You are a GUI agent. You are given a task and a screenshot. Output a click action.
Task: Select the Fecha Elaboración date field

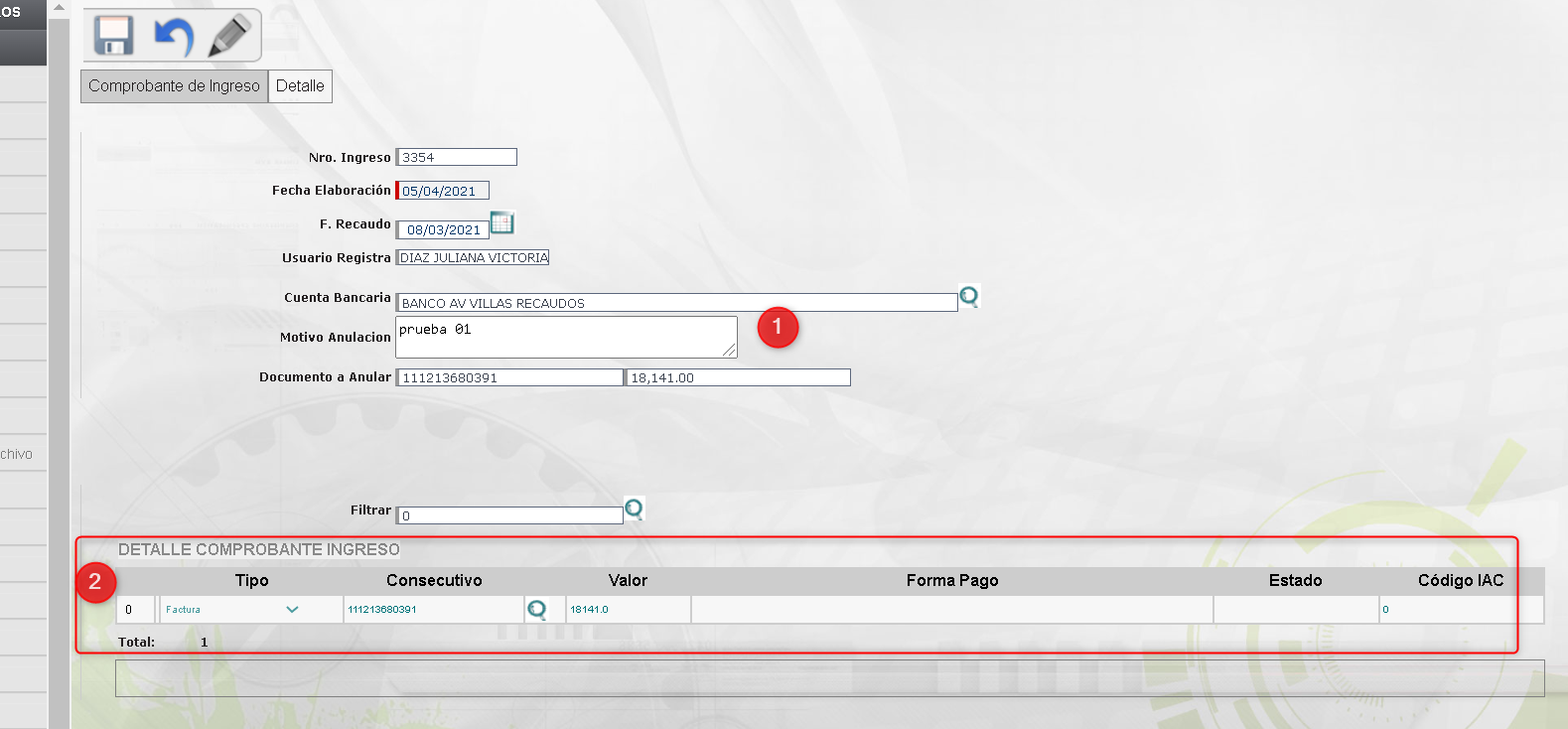click(x=443, y=191)
